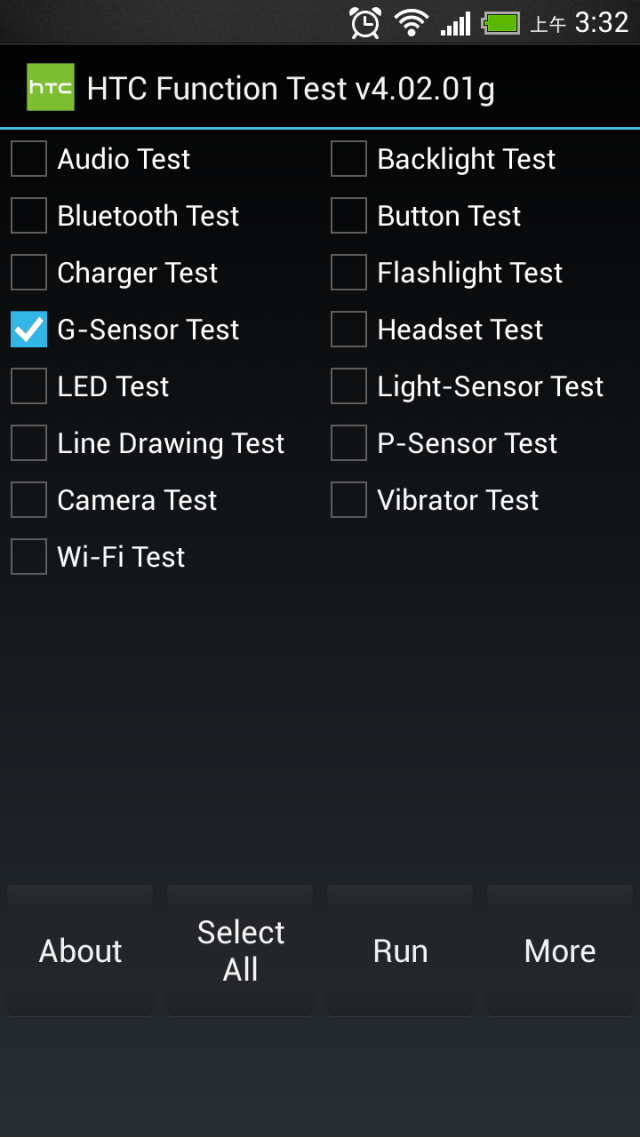The width and height of the screenshot is (640, 1138).
Task: Check the Wi-Fi Test box
Action: (29, 557)
